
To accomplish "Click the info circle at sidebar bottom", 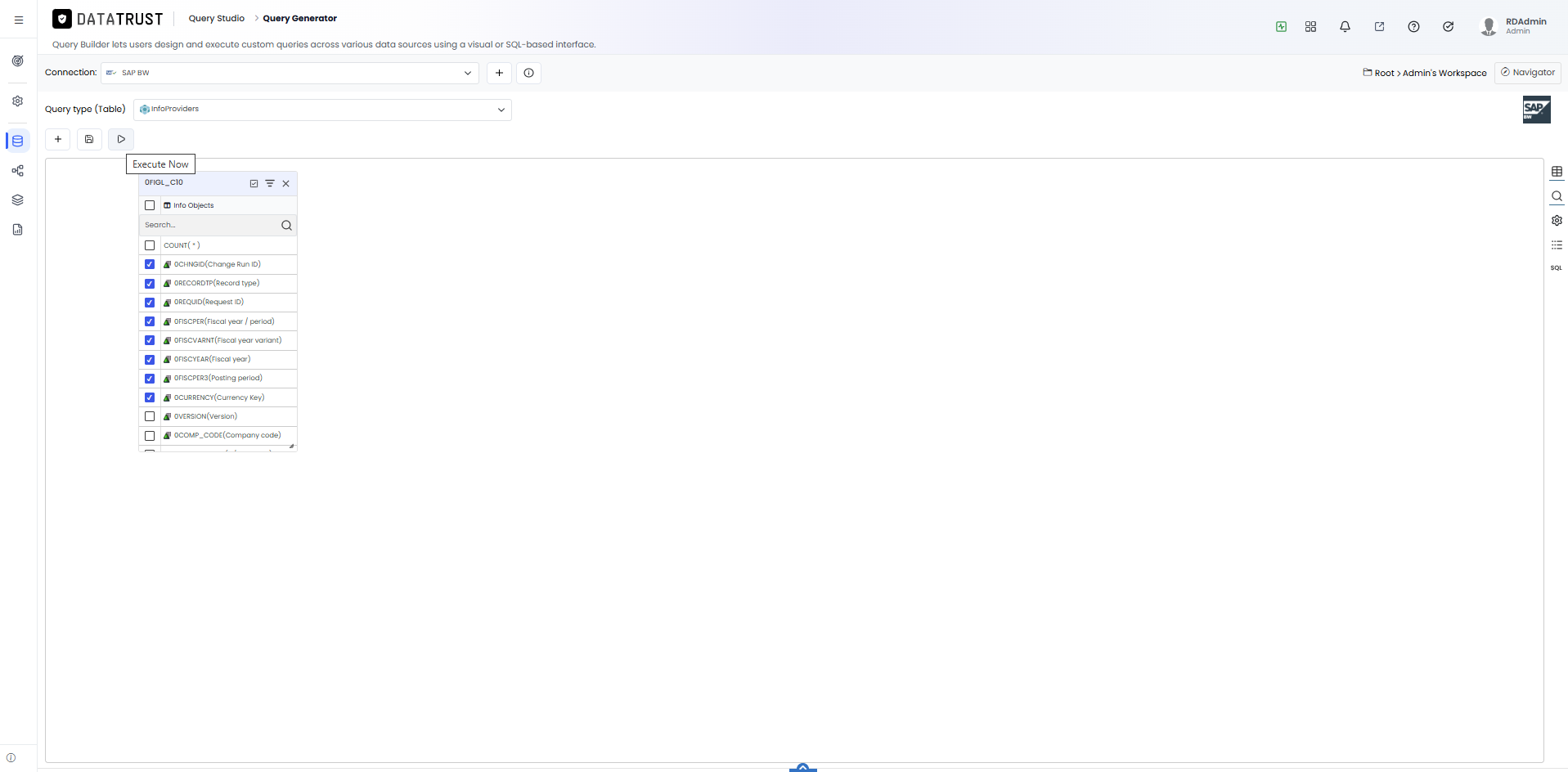I will click(x=11, y=757).
